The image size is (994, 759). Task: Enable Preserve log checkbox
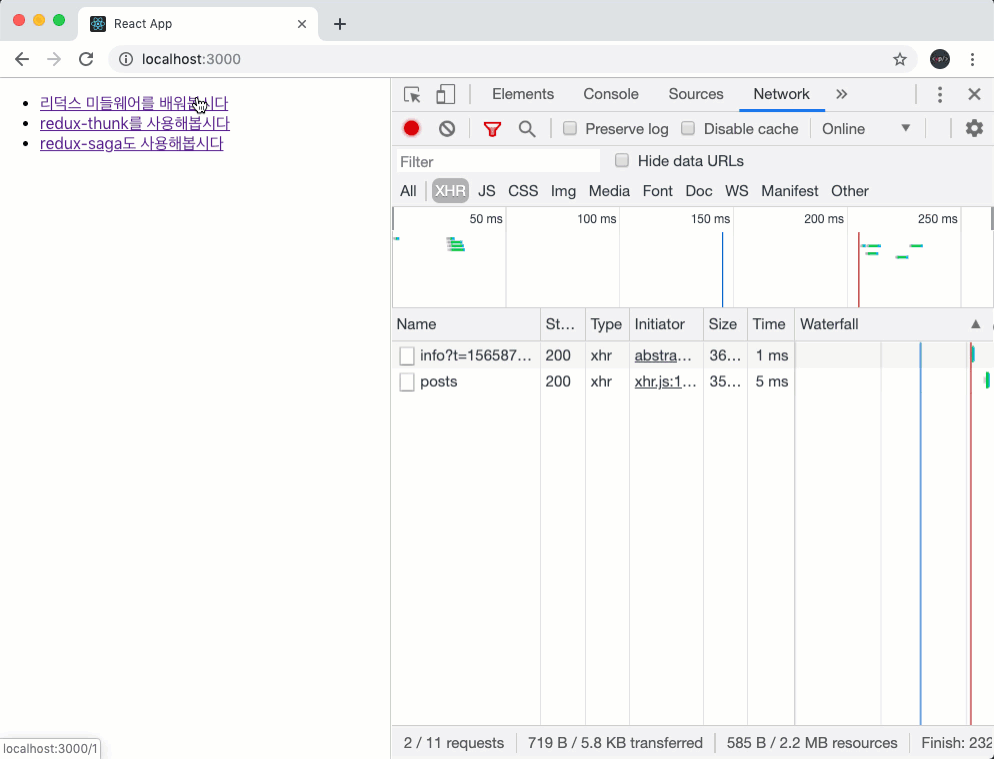pyautogui.click(x=570, y=129)
